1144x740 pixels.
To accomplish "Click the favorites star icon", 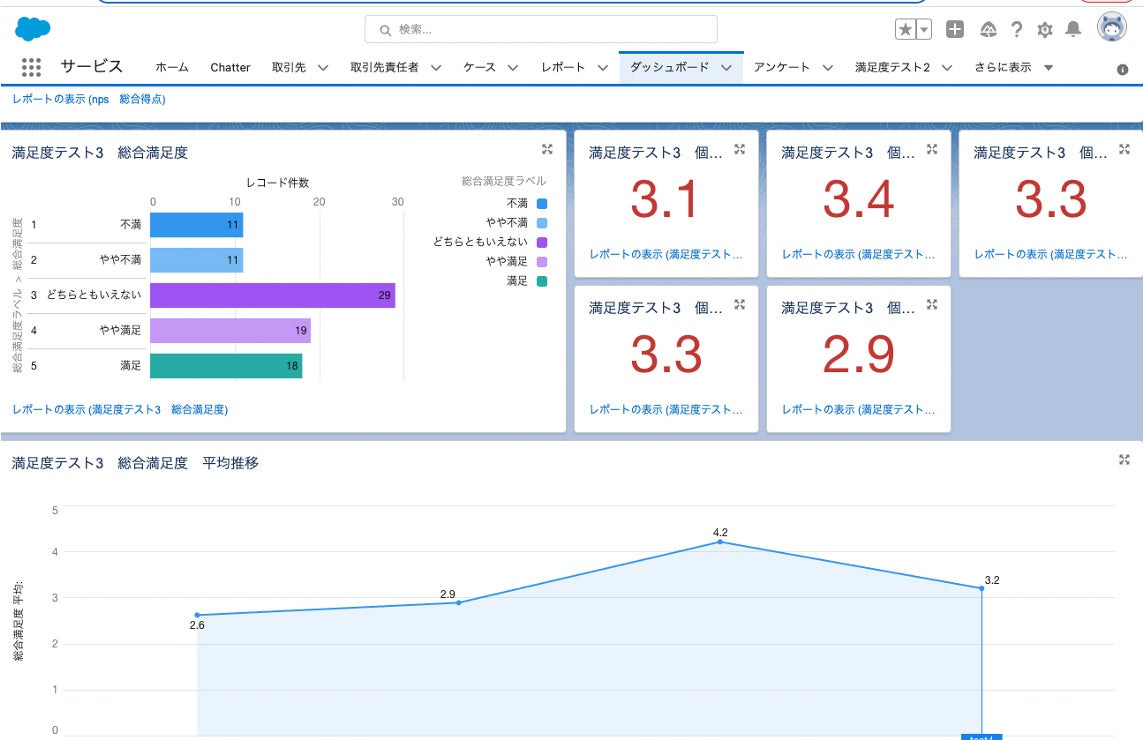I will tap(905, 30).
